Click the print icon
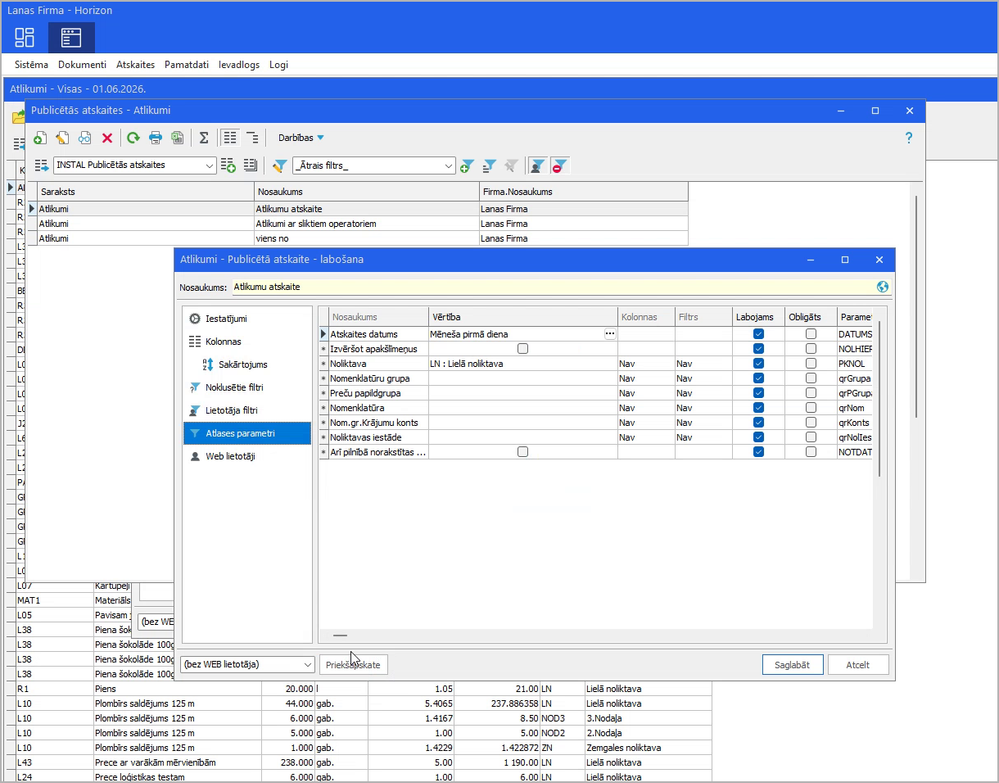The width and height of the screenshot is (999, 783). [x=155, y=138]
